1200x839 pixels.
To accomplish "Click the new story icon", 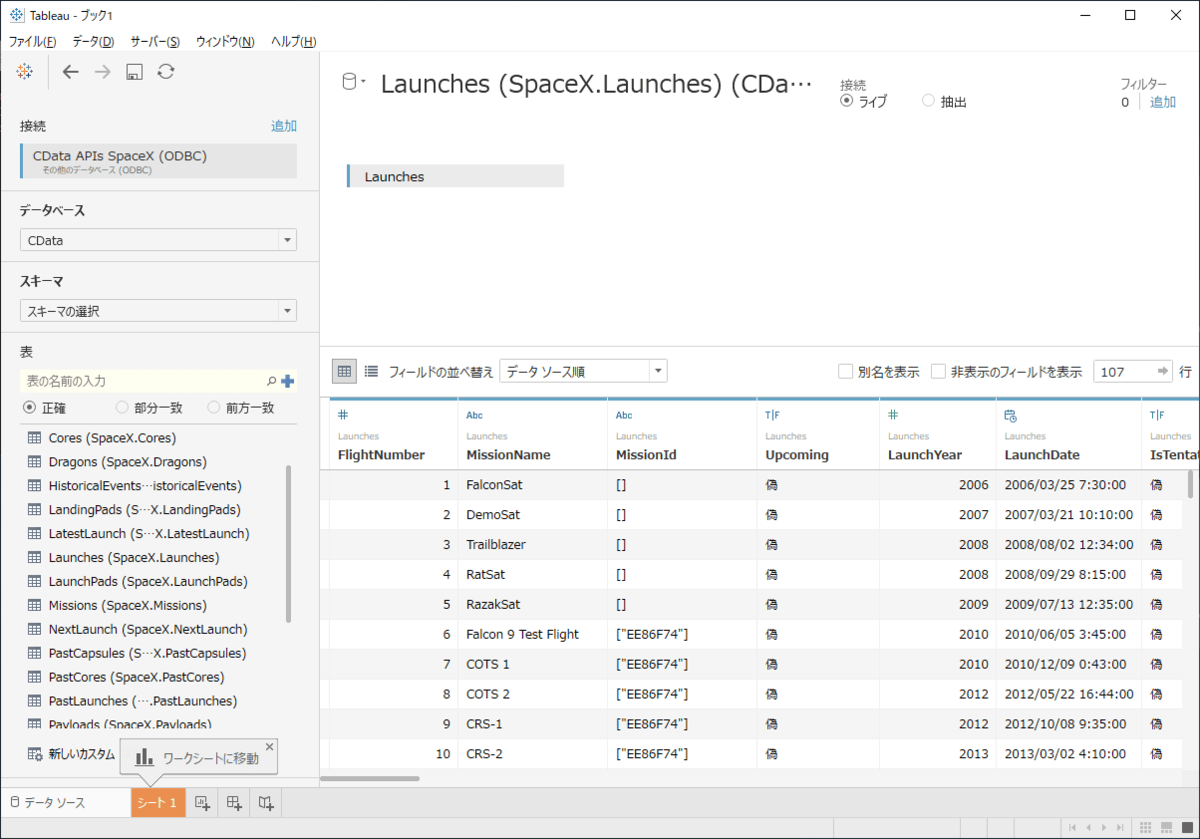I will 266,803.
